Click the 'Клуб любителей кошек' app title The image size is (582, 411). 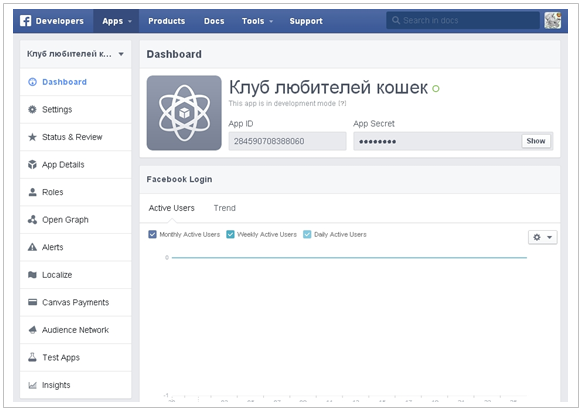click(x=328, y=88)
